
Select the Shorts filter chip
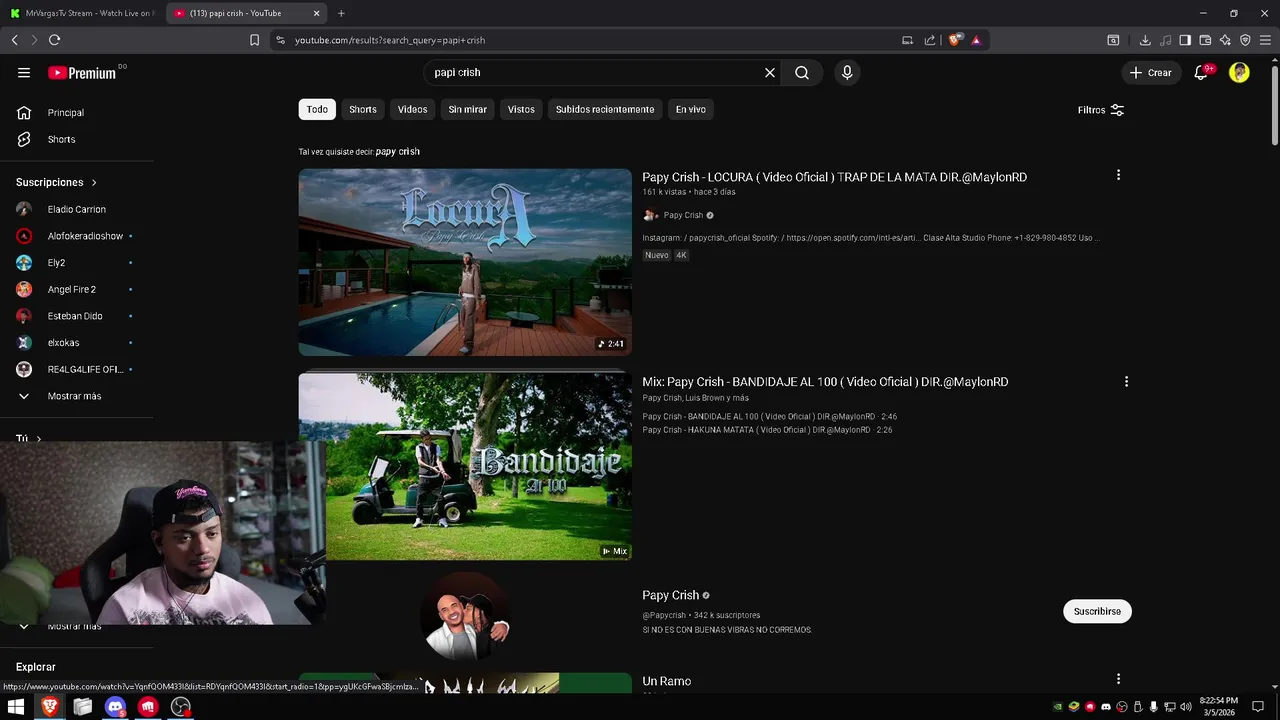pyautogui.click(x=363, y=109)
